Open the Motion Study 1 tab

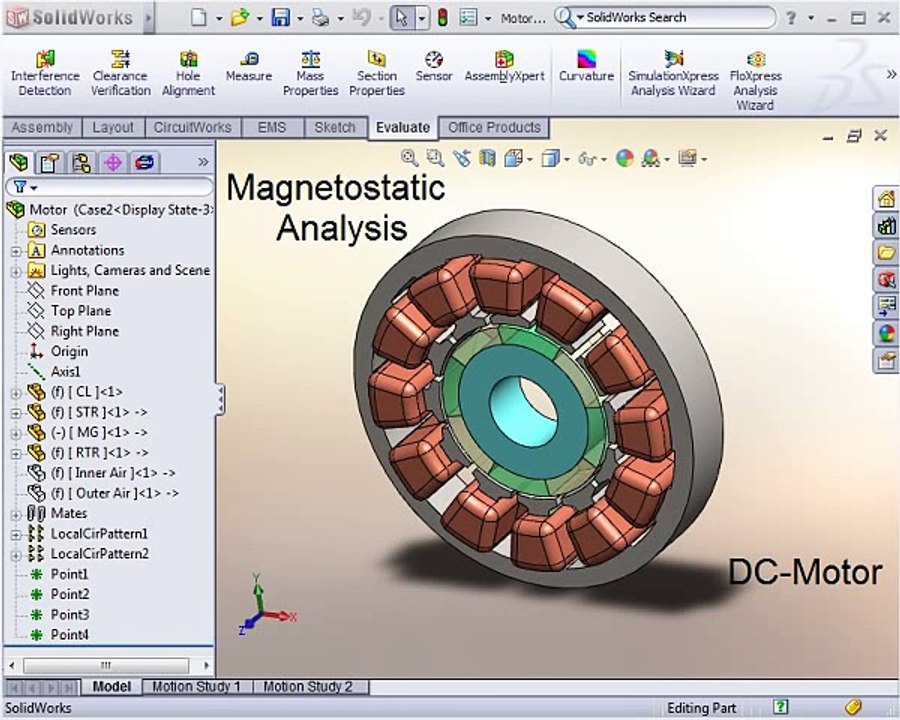[x=196, y=687]
